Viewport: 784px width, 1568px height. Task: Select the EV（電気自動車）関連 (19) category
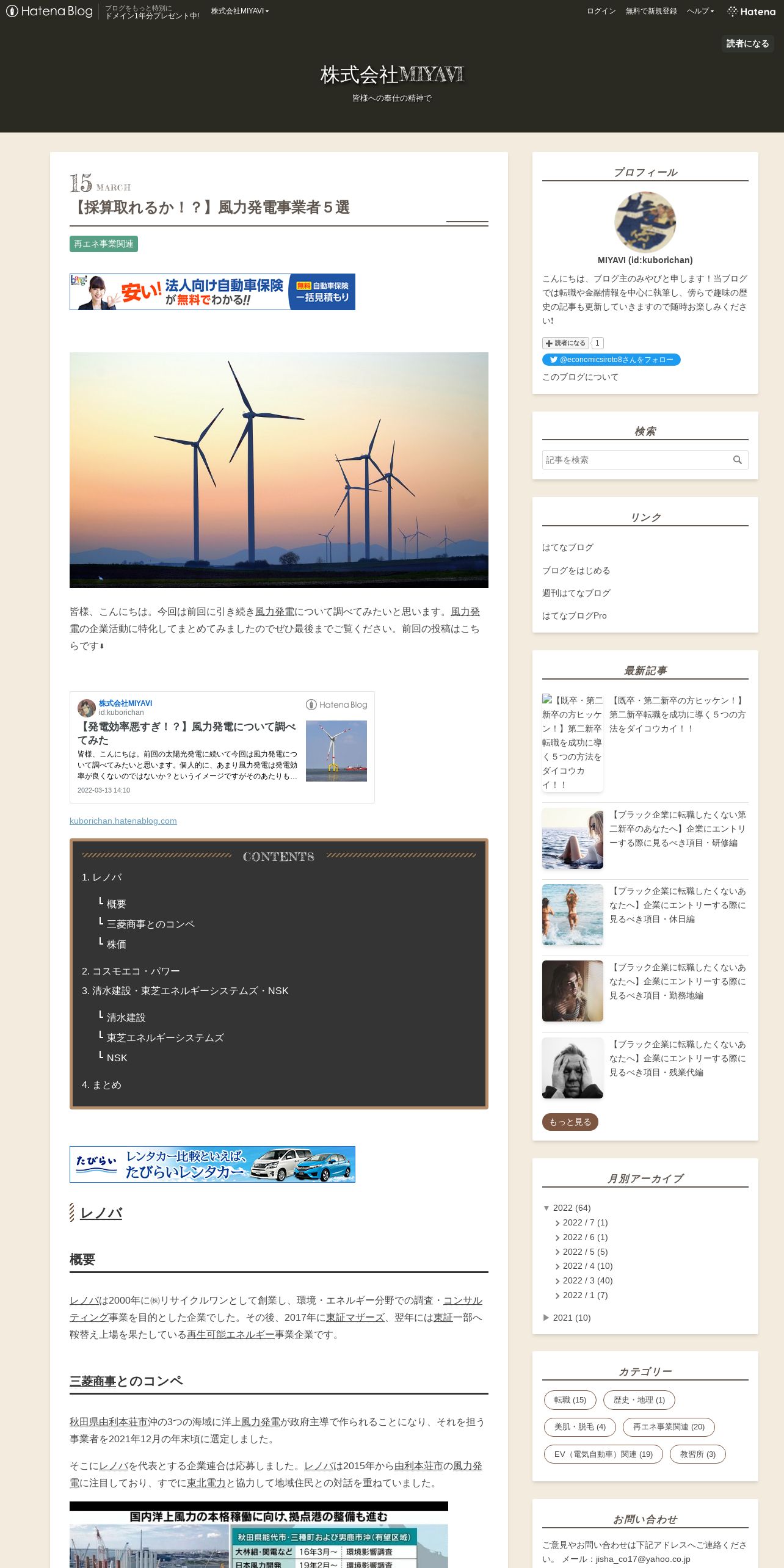point(603,1454)
